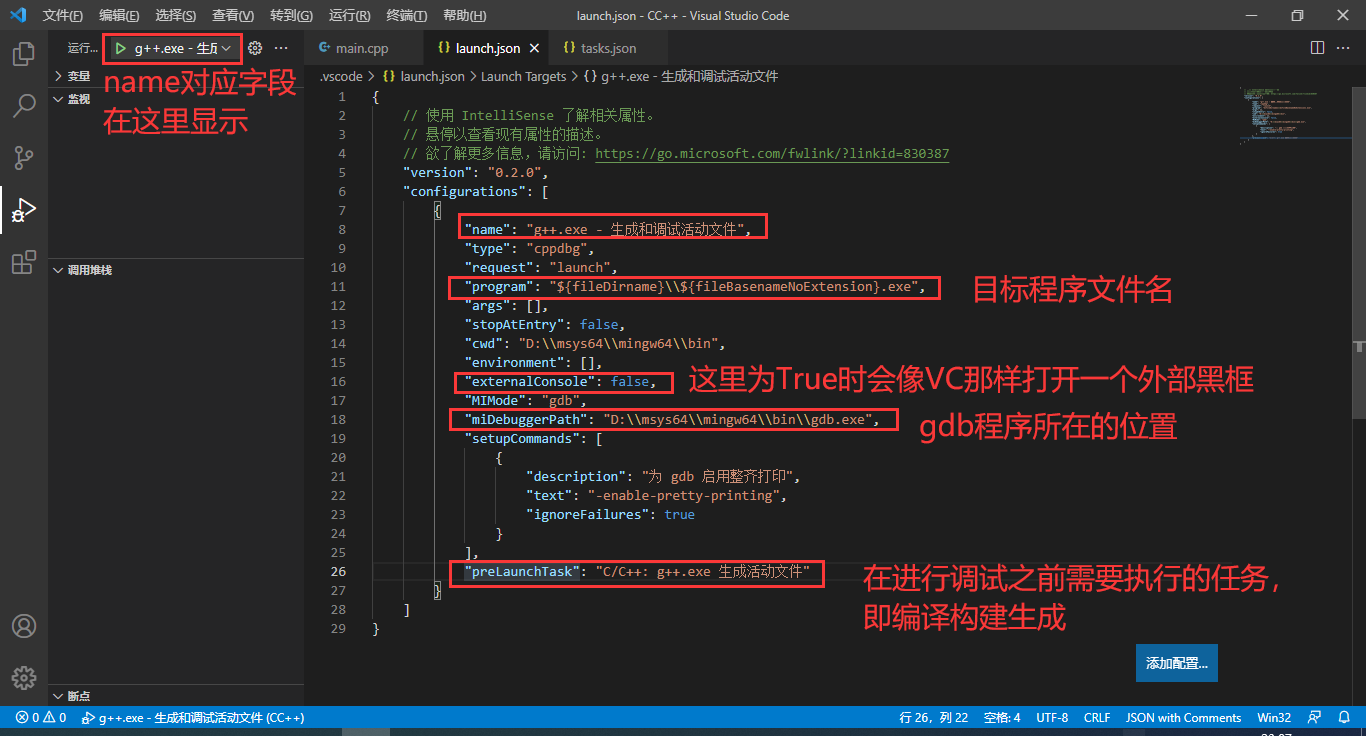The image size is (1366, 736).
Task: Split the editor to the right
Action: pyautogui.click(x=1317, y=48)
